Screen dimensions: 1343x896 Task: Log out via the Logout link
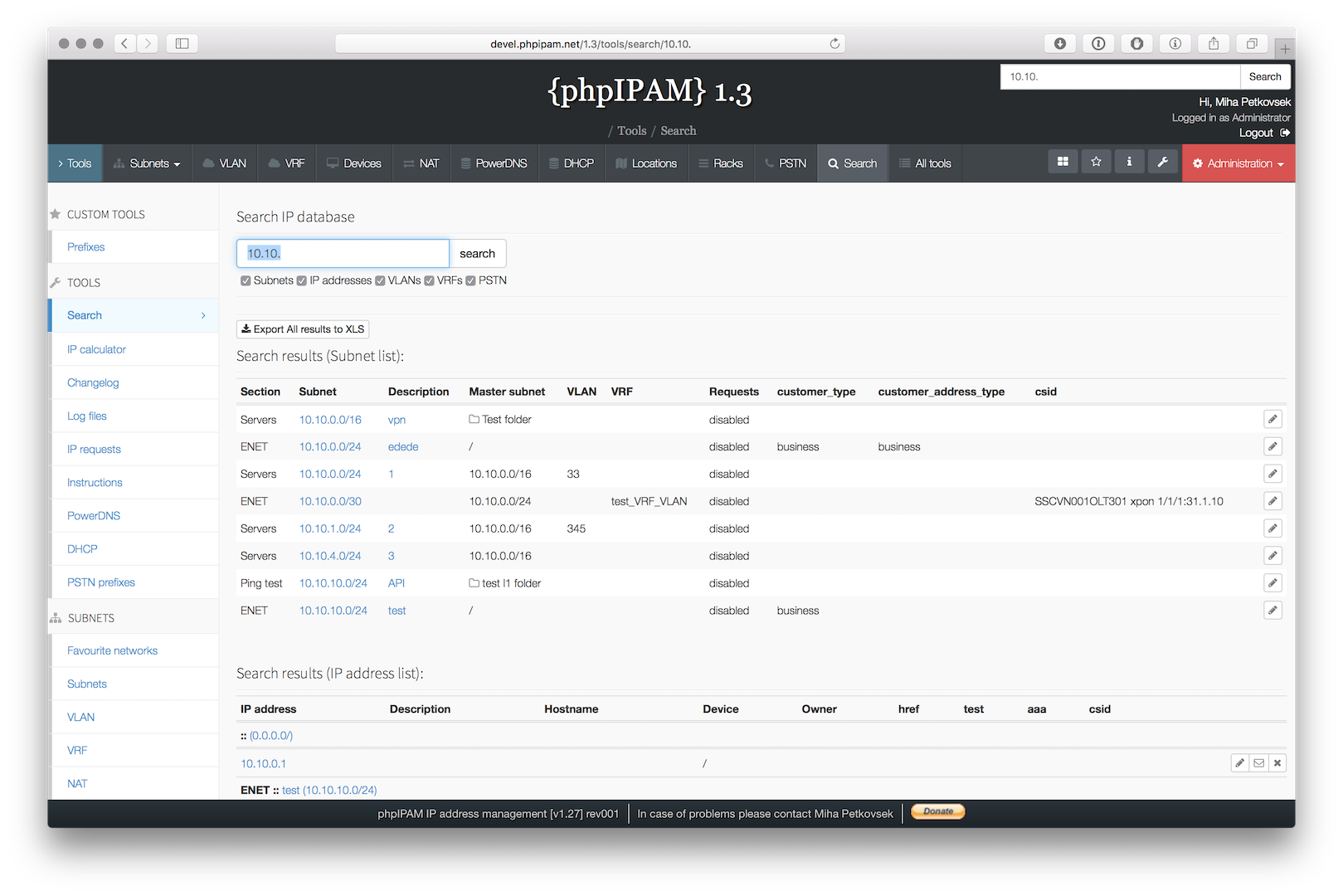pos(1264,133)
